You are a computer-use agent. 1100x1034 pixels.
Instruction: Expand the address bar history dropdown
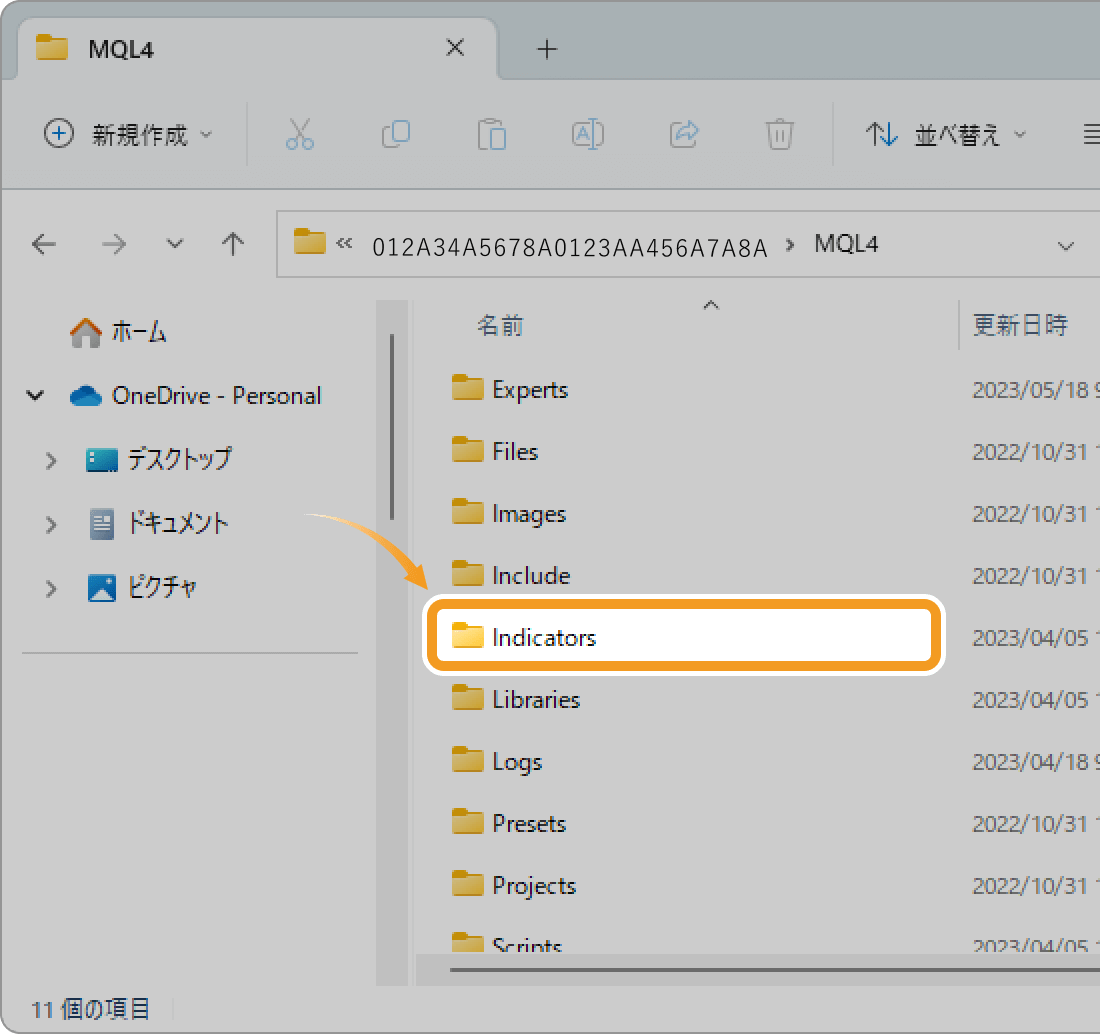coord(1066,246)
